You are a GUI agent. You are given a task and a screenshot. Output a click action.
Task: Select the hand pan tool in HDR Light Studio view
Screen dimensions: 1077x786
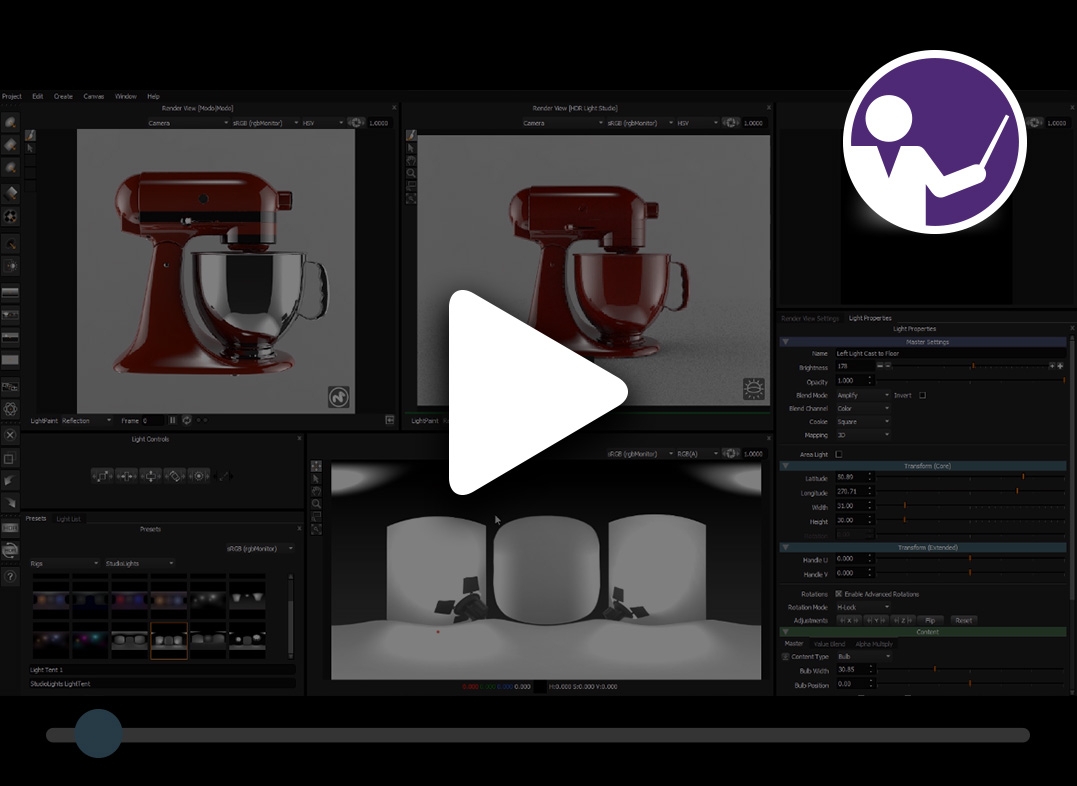pos(411,161)
